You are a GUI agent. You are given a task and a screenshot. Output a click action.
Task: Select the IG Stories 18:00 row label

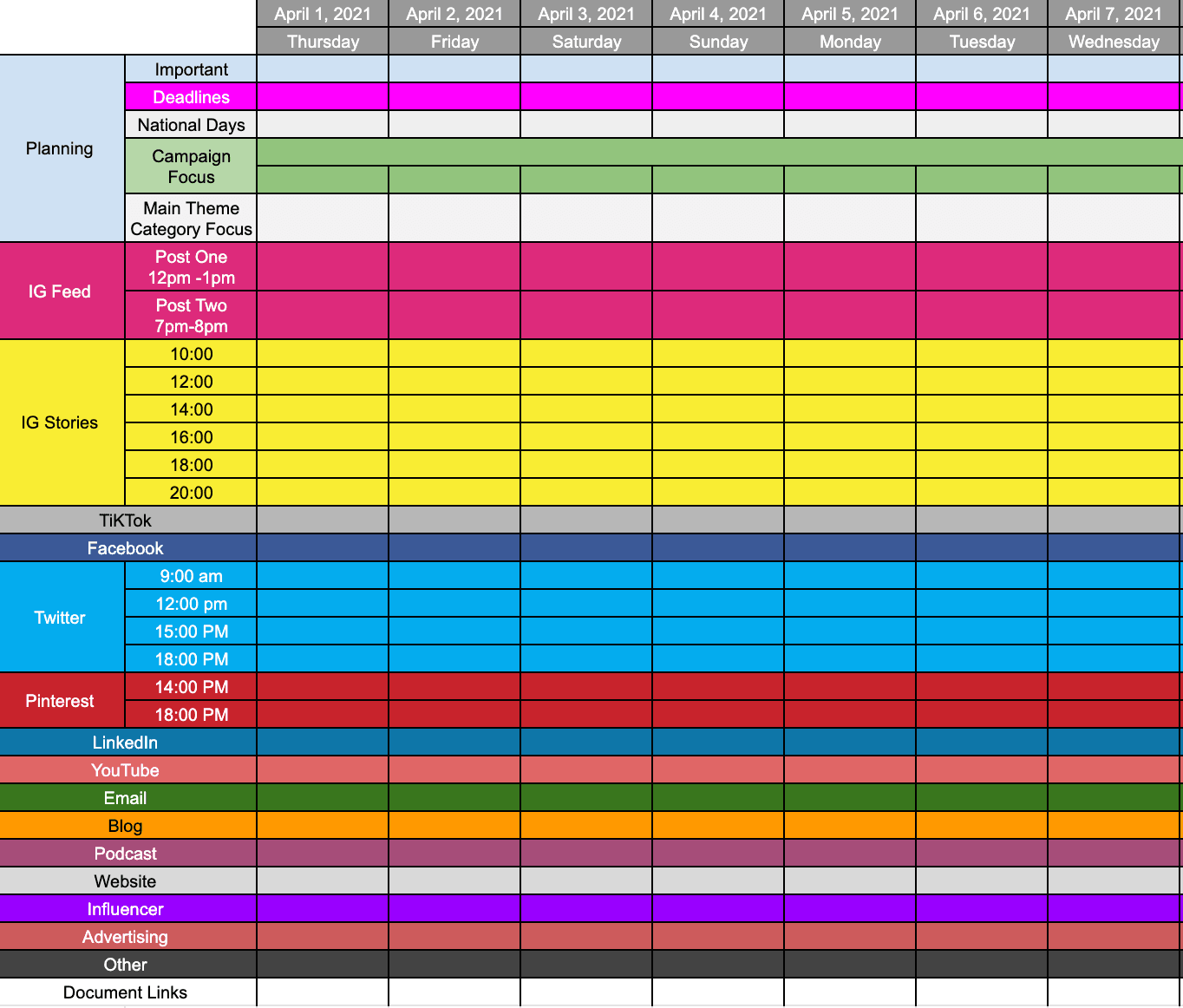pos(191,464)
